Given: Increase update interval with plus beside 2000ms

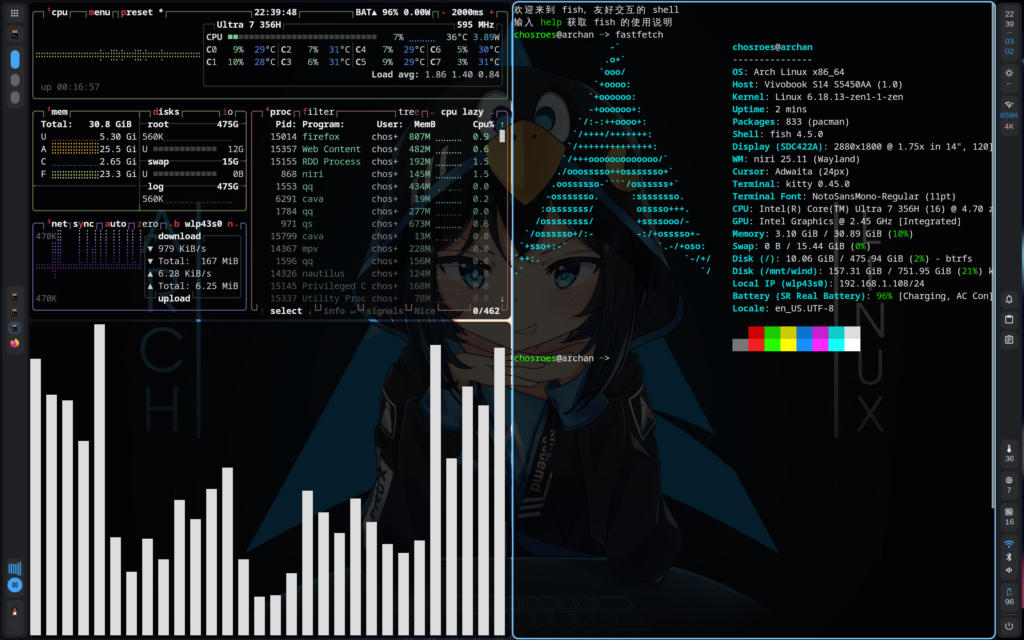Looking at the screenshot, I should (x=492, y=13).
